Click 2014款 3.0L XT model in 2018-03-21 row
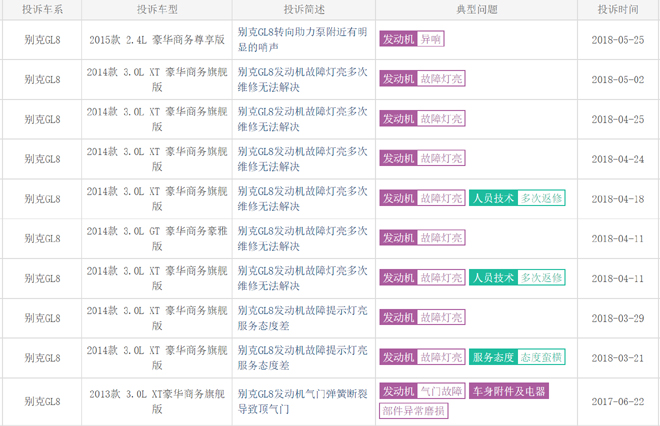 pyautogui.click(x=157, y=358)
